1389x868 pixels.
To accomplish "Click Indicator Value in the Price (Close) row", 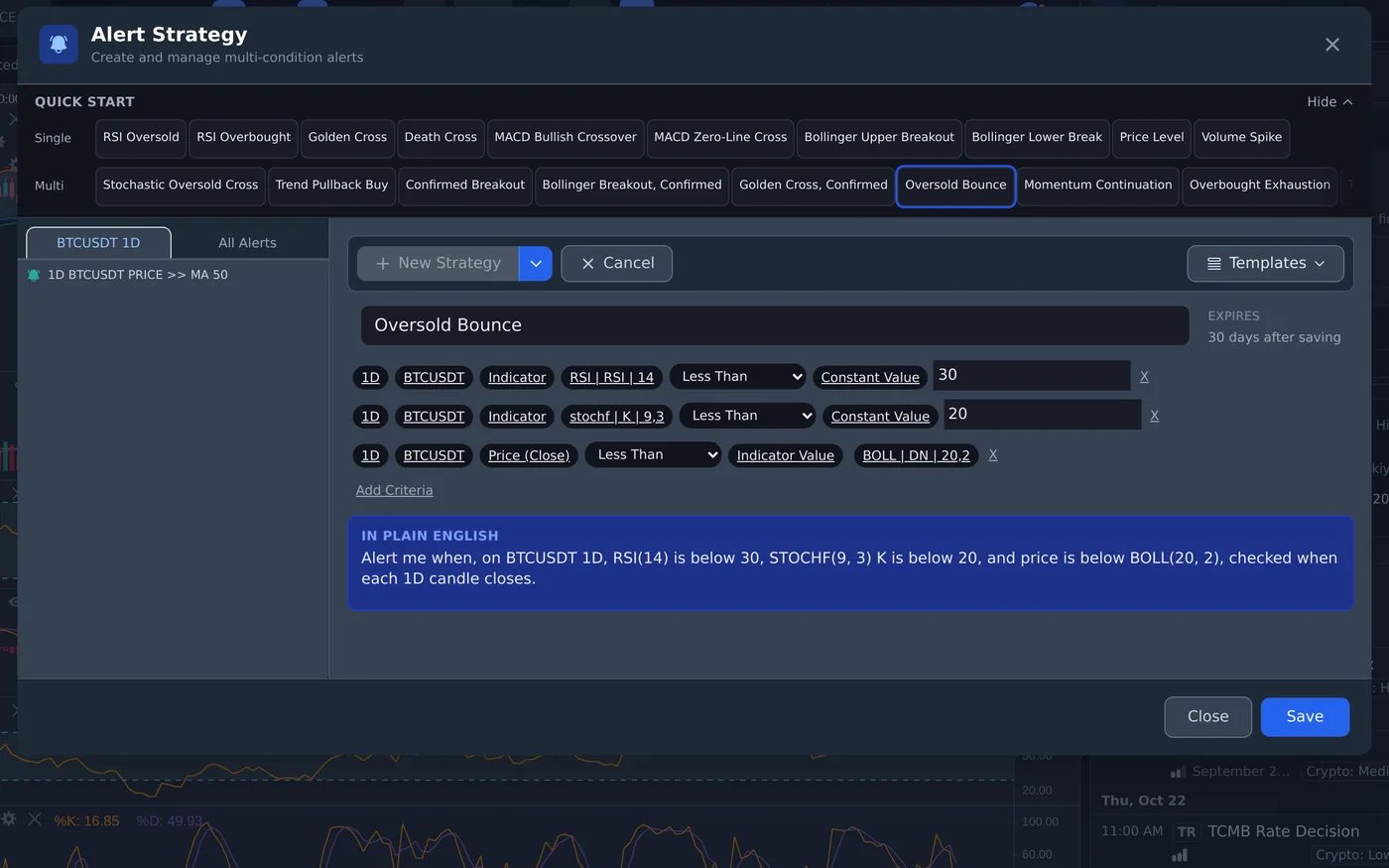I will click(785, 455).
